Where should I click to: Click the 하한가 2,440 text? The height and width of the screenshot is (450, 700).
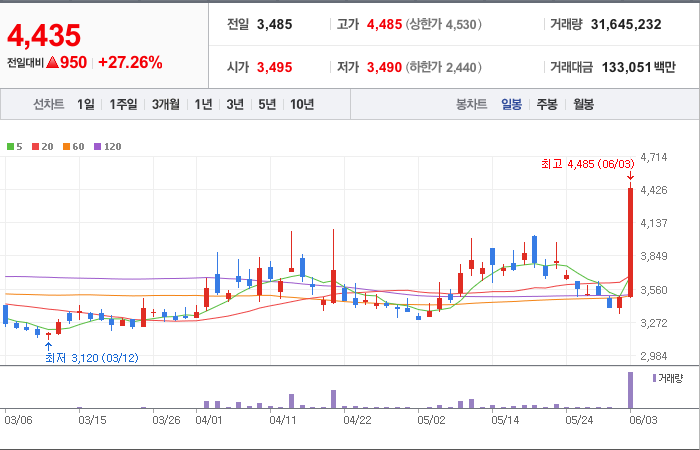click(x=444, y=67)
